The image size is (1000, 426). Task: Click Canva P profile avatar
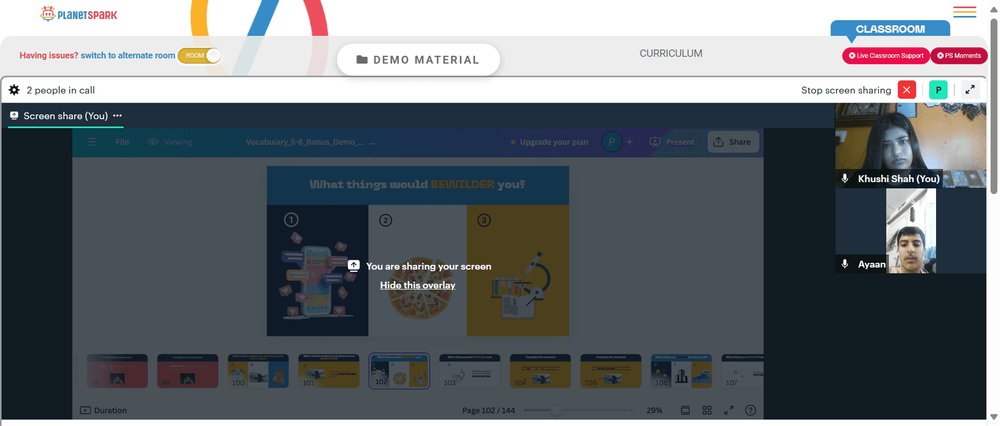click(x=612, y=142)
